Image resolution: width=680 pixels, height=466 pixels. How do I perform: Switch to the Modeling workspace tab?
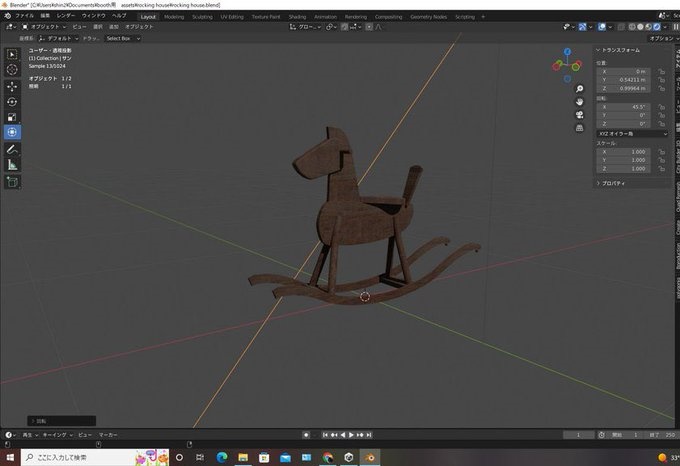coord(174,17)
